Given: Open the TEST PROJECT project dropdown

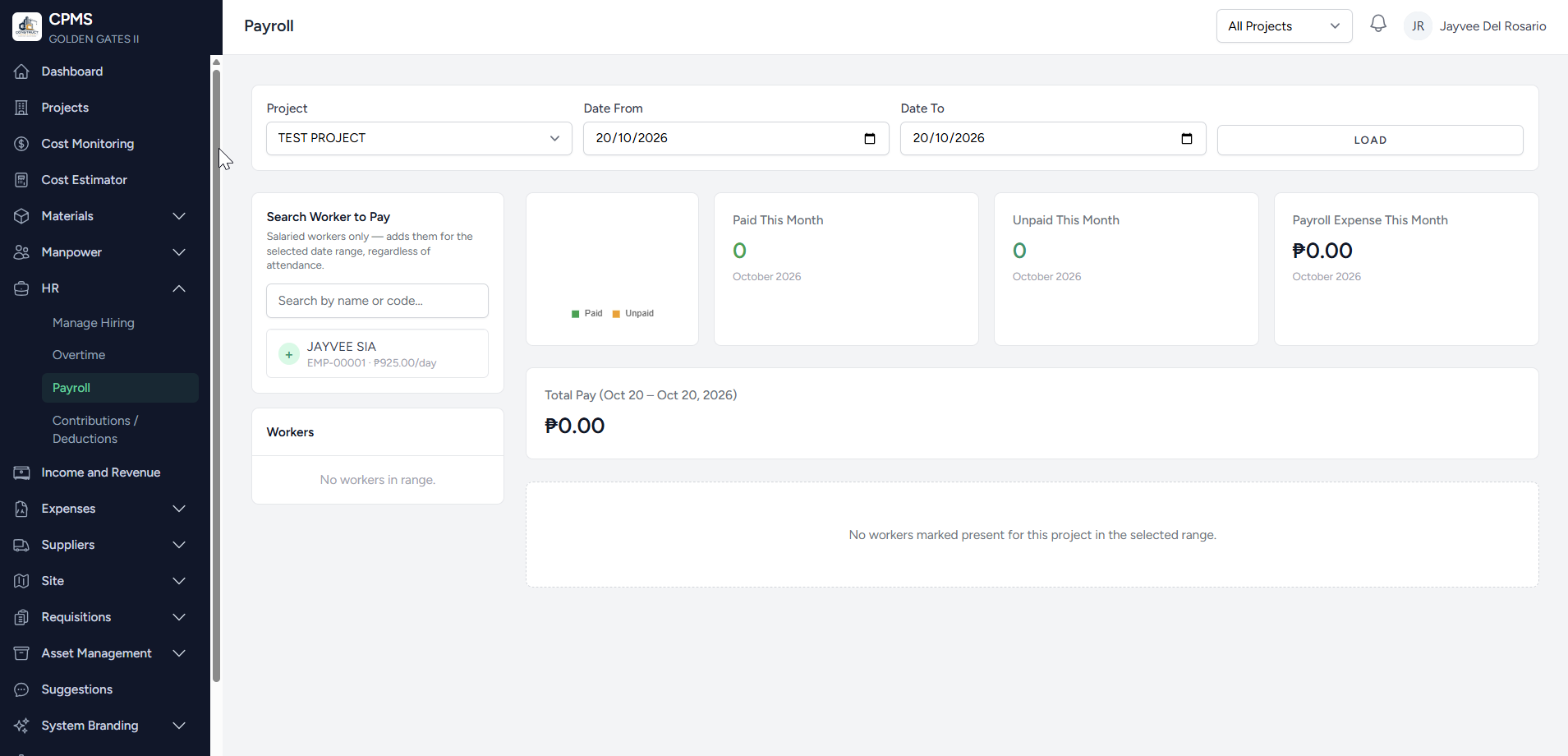Looking at the screenshot, I should click(419, 138).
